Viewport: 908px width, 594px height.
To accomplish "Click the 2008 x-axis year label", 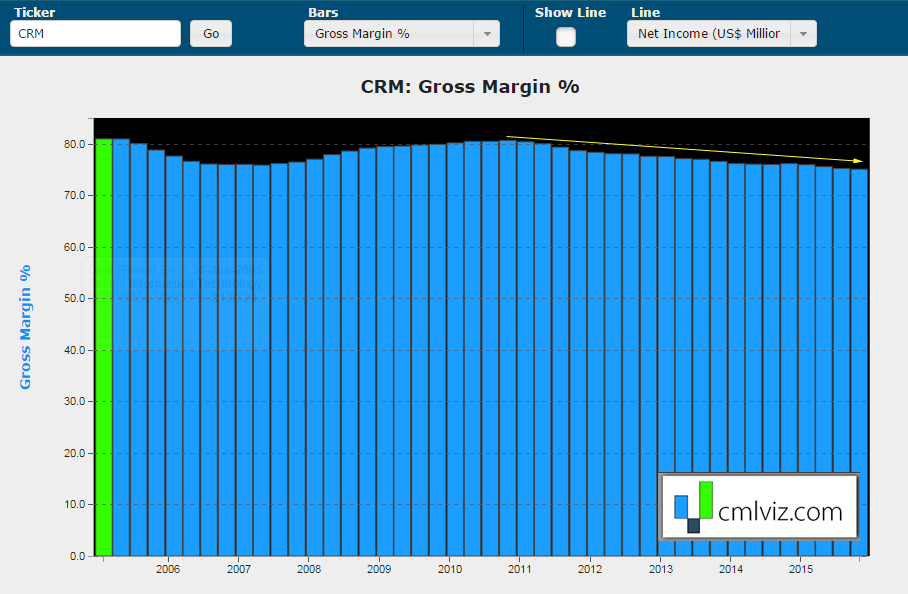I will tap(309, 569).
